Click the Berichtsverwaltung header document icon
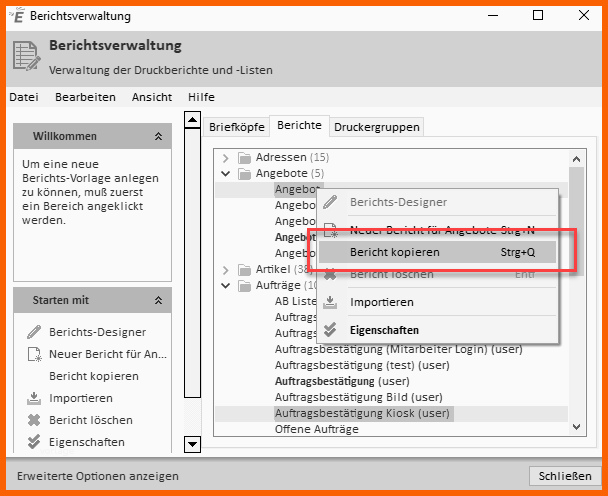This screenshot has width=608, height=496. [x=25, y=56]
